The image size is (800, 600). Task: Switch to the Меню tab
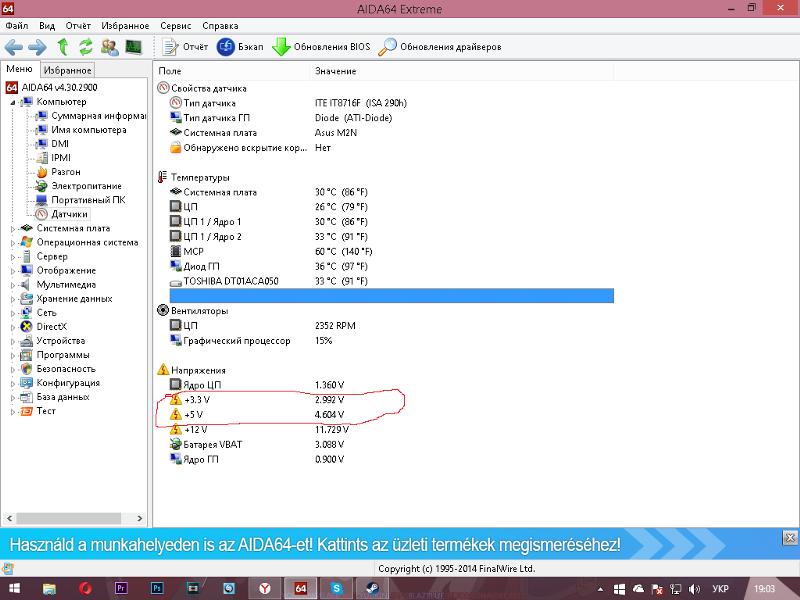click(x=19, y=69)
